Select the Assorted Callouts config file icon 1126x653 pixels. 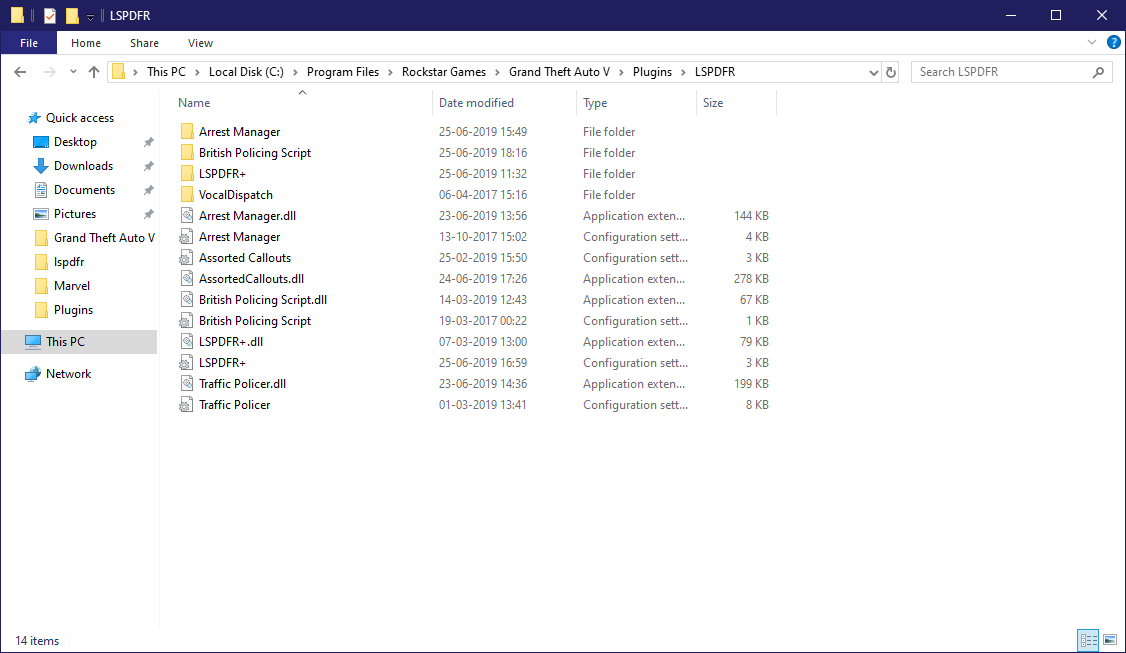pyautogui.click(x=186, y=257)
